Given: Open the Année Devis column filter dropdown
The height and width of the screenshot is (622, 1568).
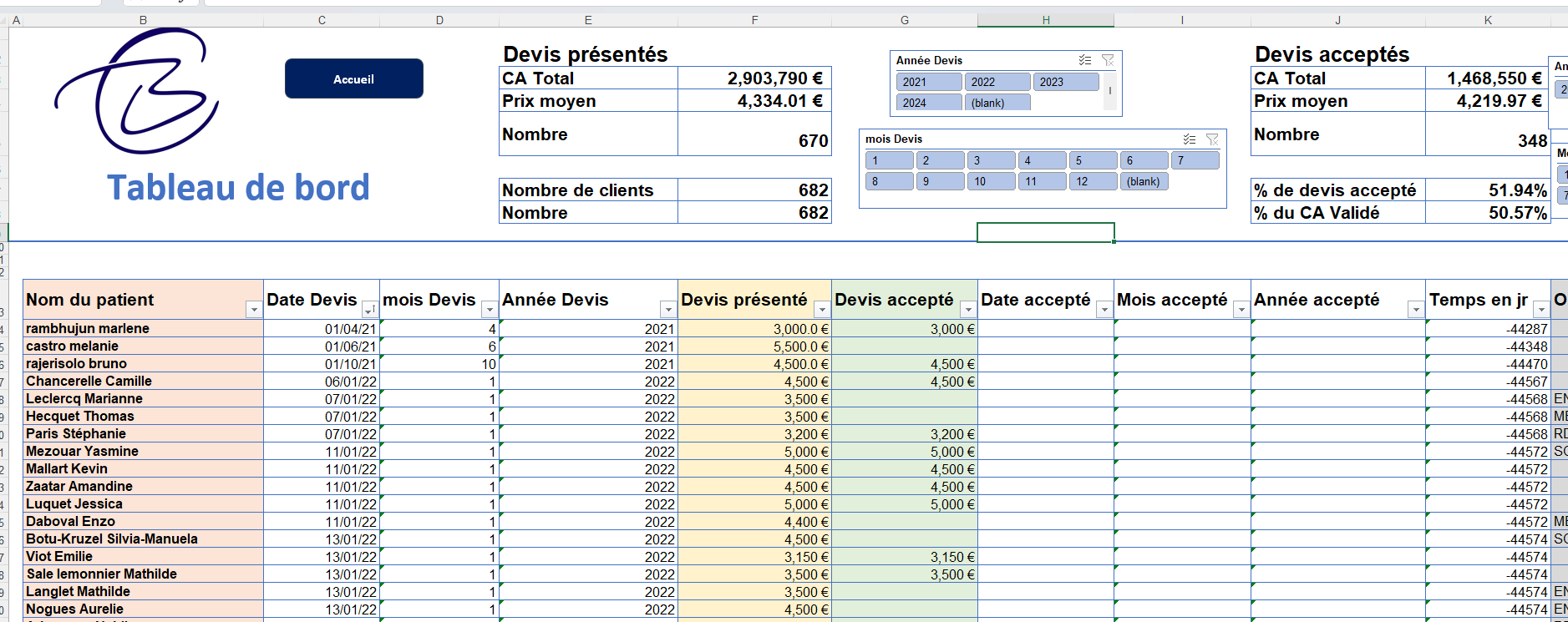Looking at the screenshot, I should 667,310.
